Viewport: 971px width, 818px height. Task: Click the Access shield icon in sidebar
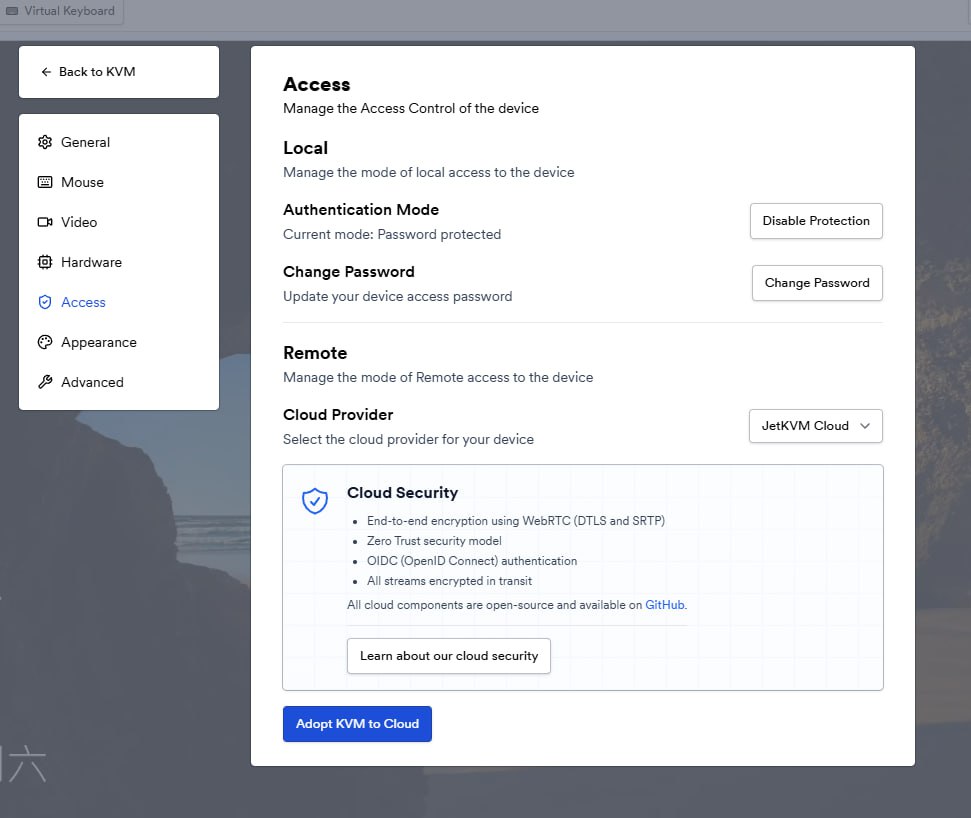45,302
